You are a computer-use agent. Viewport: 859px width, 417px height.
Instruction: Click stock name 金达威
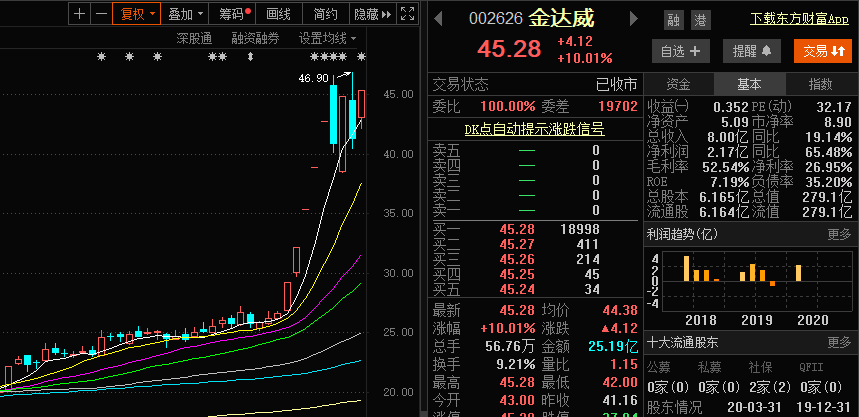click(x=561, y=19)
